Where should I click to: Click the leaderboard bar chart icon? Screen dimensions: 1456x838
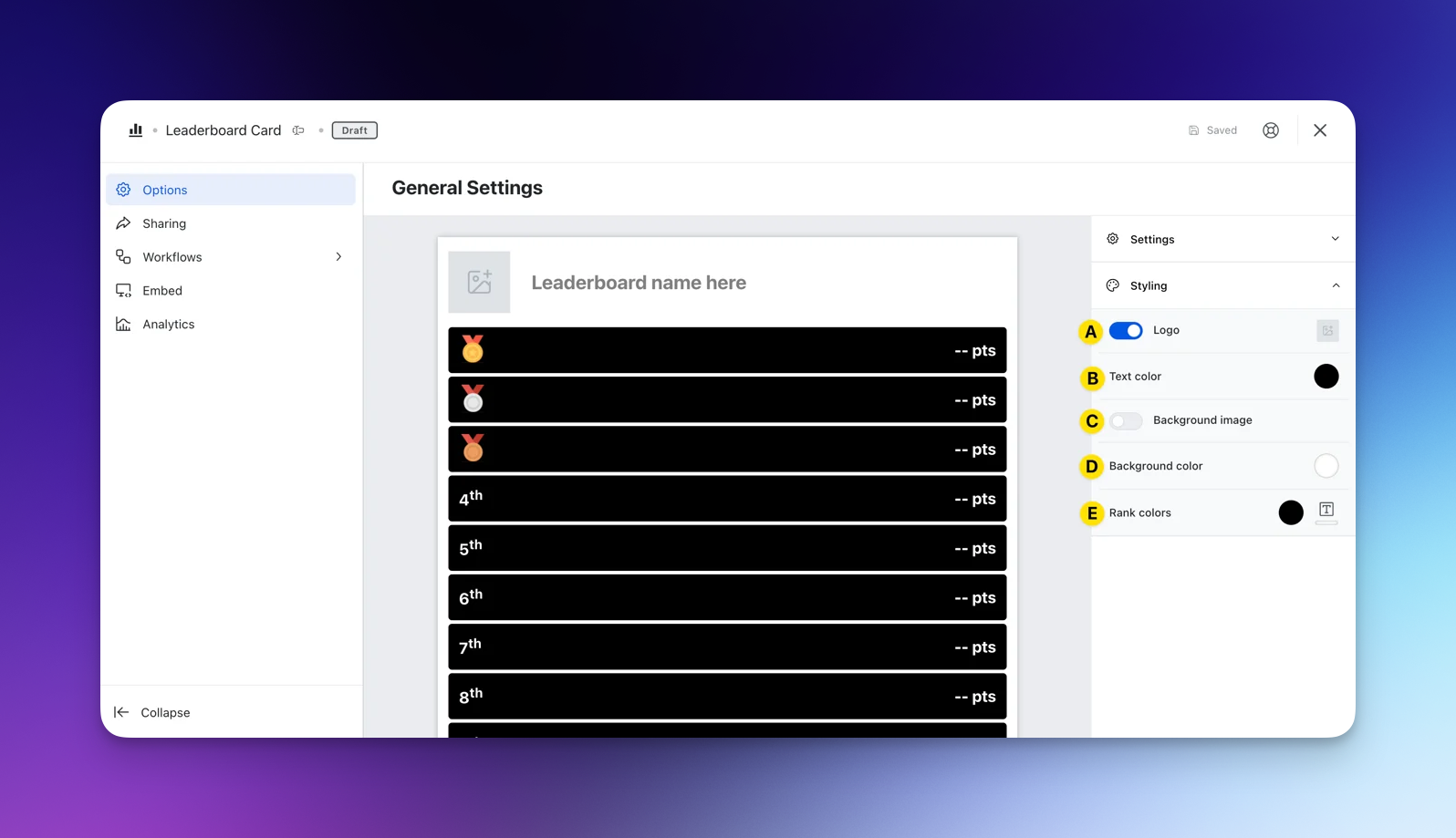coord(136,130)
